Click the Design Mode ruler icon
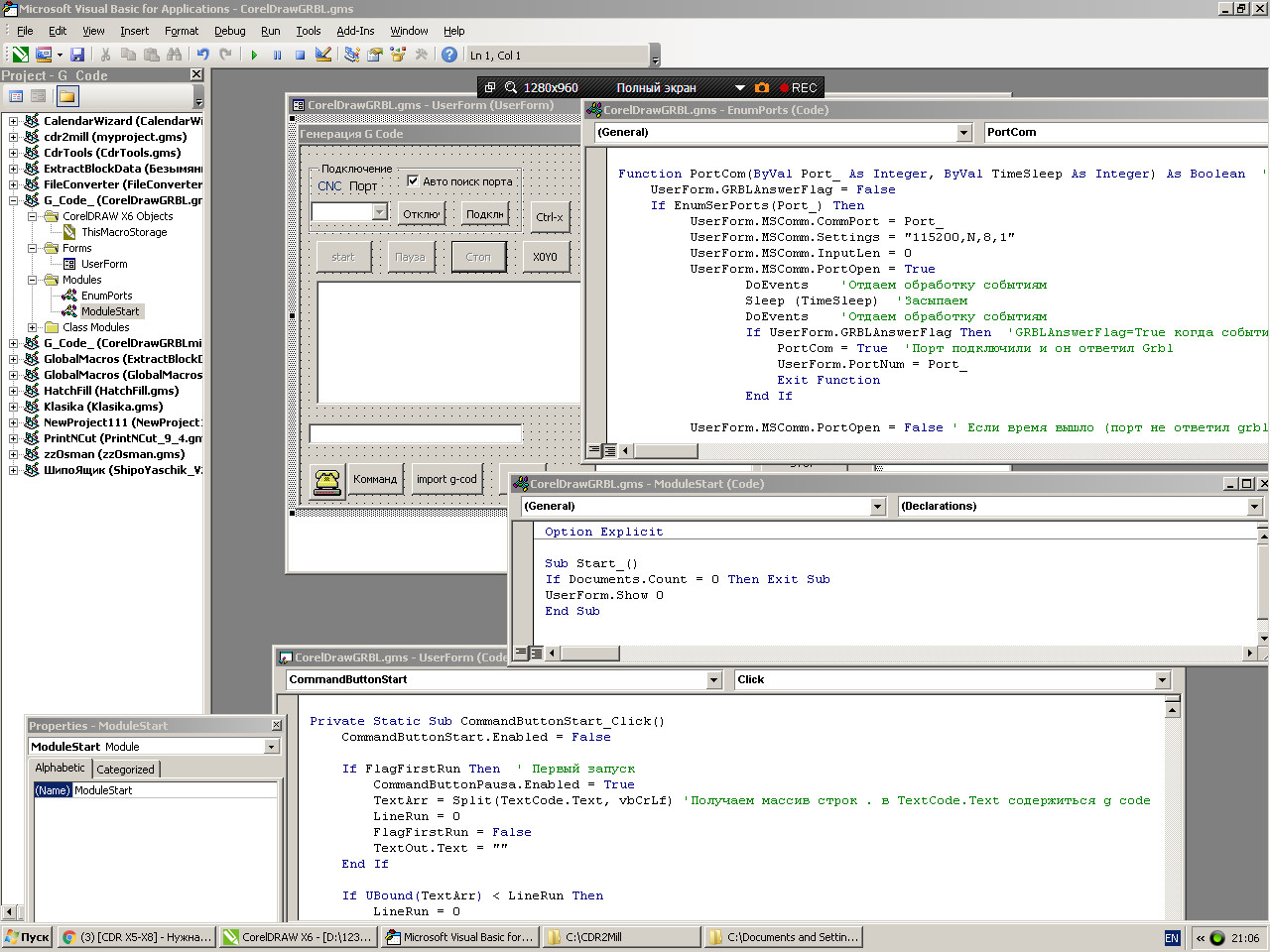The height and width of the screenshot is (952, 1270). (323, 56)
